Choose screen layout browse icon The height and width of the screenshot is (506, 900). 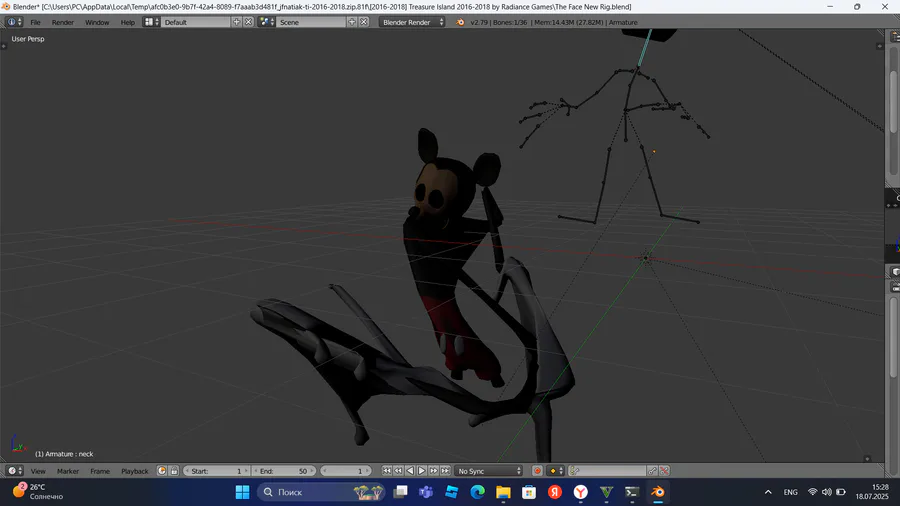pos(152,22)
